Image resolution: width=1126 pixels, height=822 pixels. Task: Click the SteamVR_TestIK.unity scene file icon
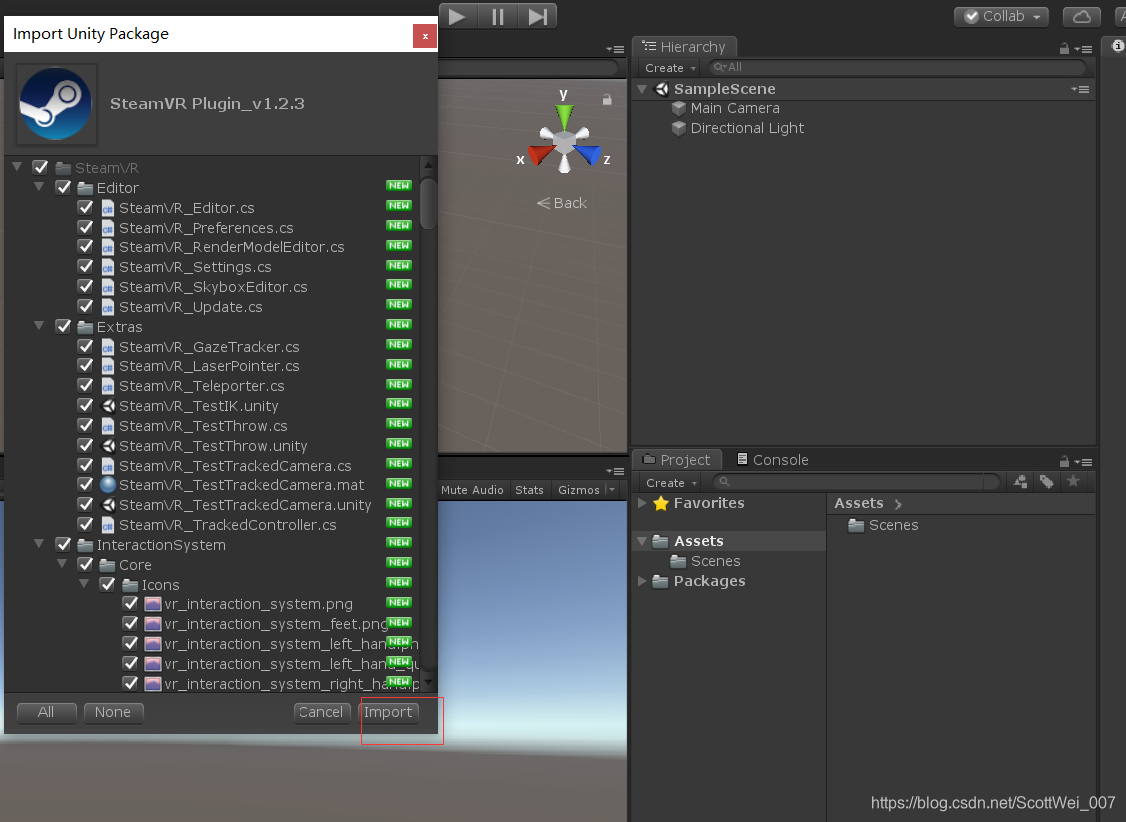(108, 406)
